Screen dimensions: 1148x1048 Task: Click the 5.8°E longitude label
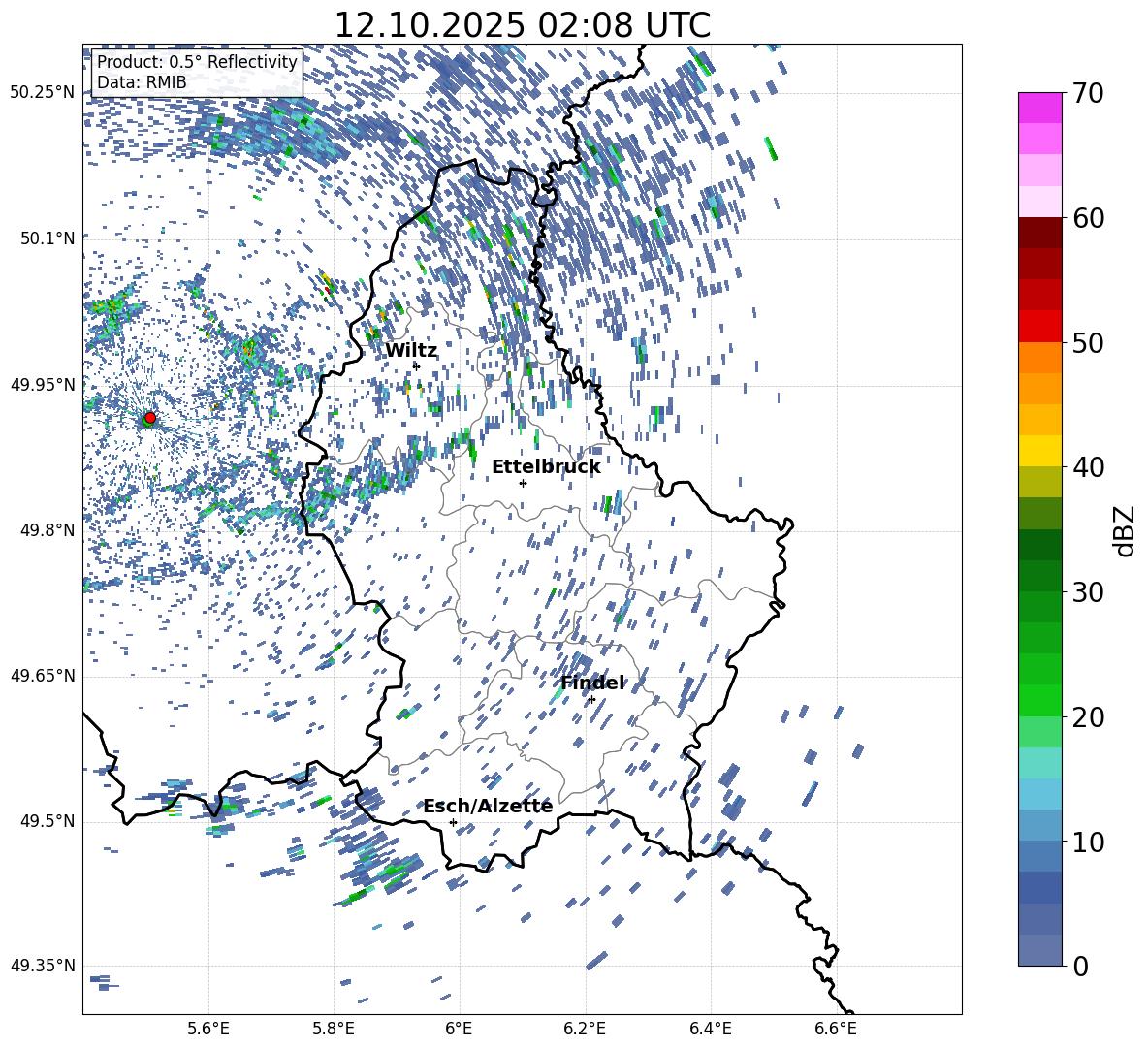click(x=334, y=1029)
